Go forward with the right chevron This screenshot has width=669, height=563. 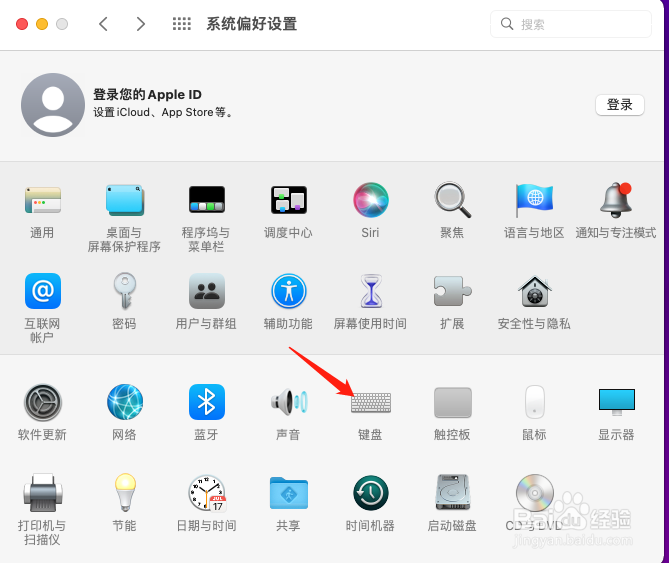pyautogui.click(x=140, y=24)
